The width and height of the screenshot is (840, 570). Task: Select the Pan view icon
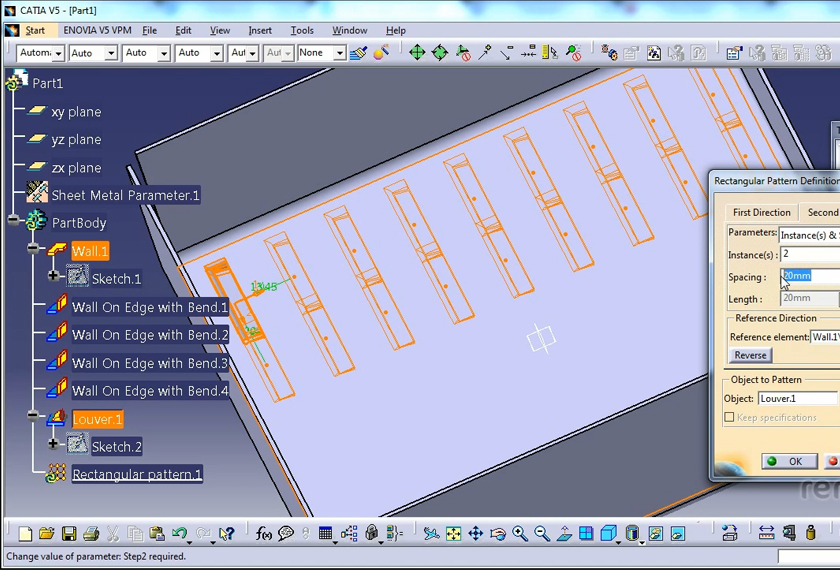(476, 534)
